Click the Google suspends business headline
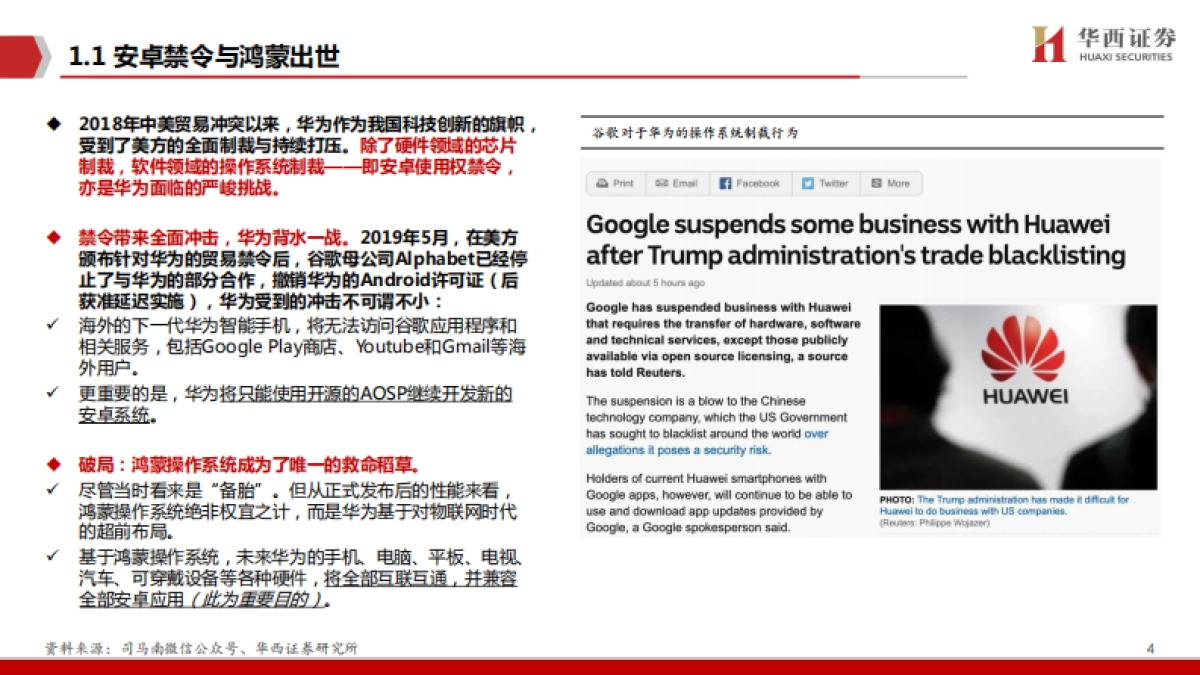Image resolution: width=1200 pixels, height=675 pixels. [856, 239]
